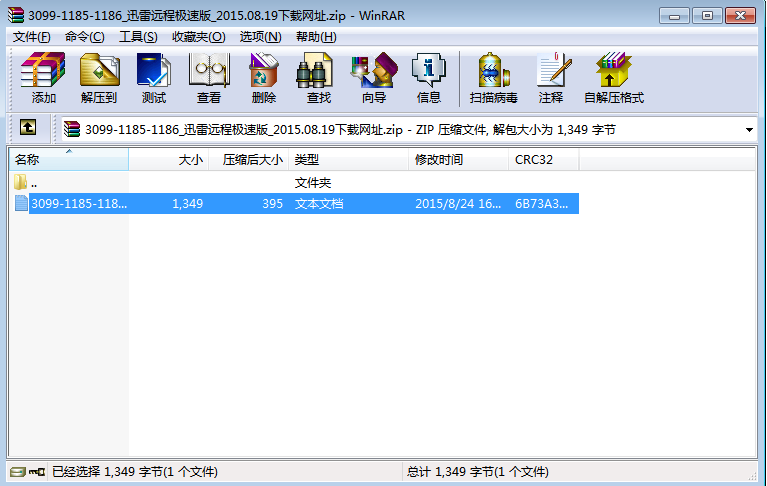
Task: Sort by 名称 column header
Action: coord(68,159)
